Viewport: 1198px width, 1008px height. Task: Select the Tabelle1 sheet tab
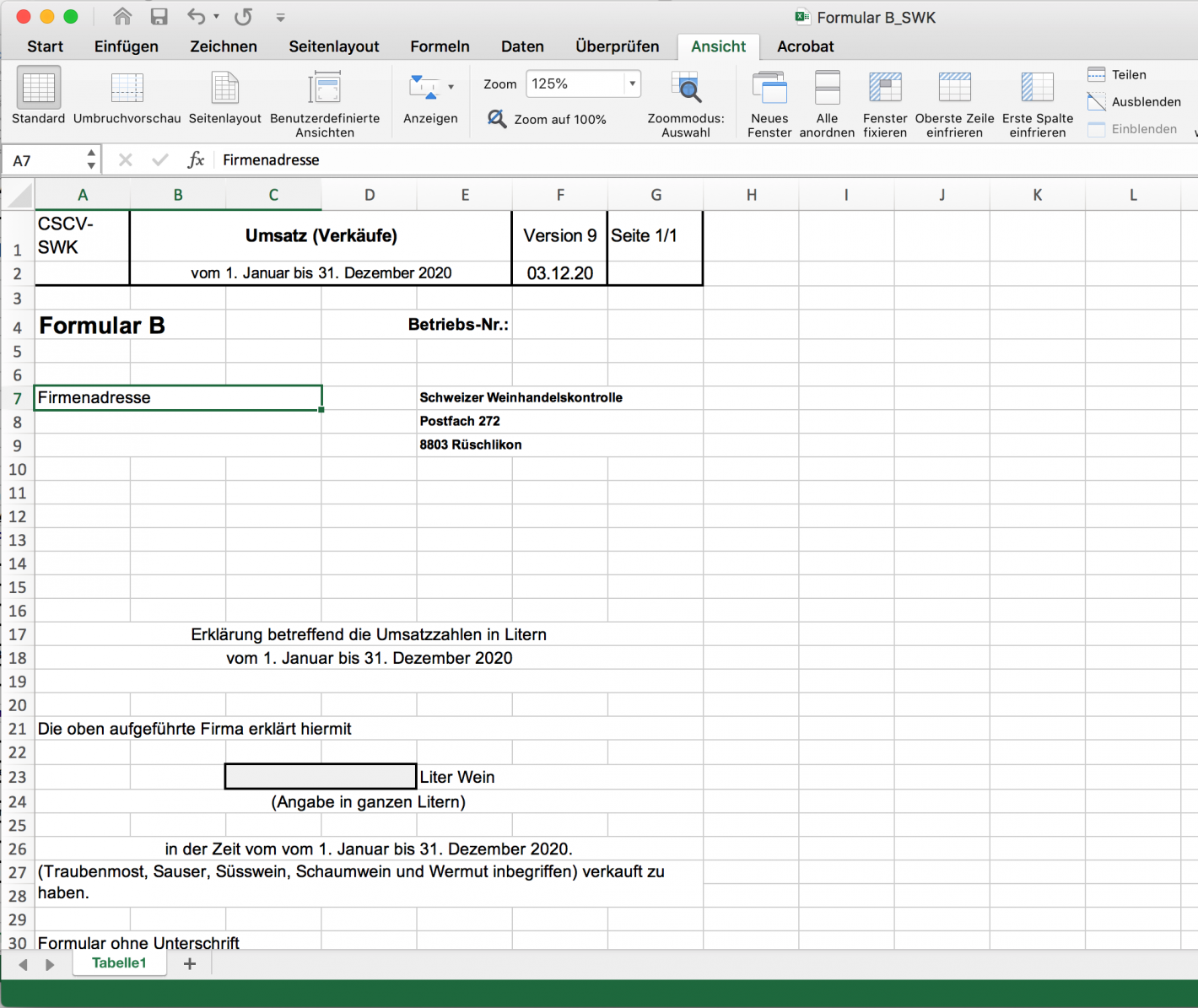click(119, 963)
